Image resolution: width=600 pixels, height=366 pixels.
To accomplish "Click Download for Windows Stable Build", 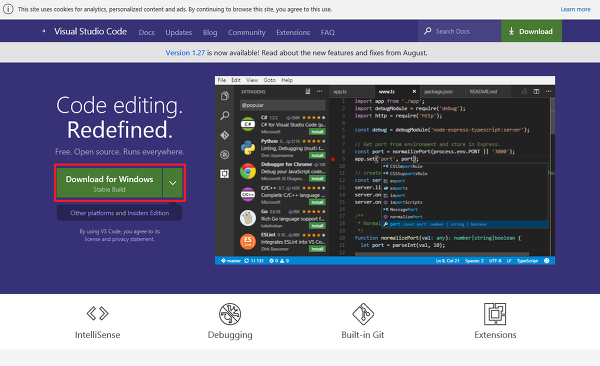I will (109, 183).
